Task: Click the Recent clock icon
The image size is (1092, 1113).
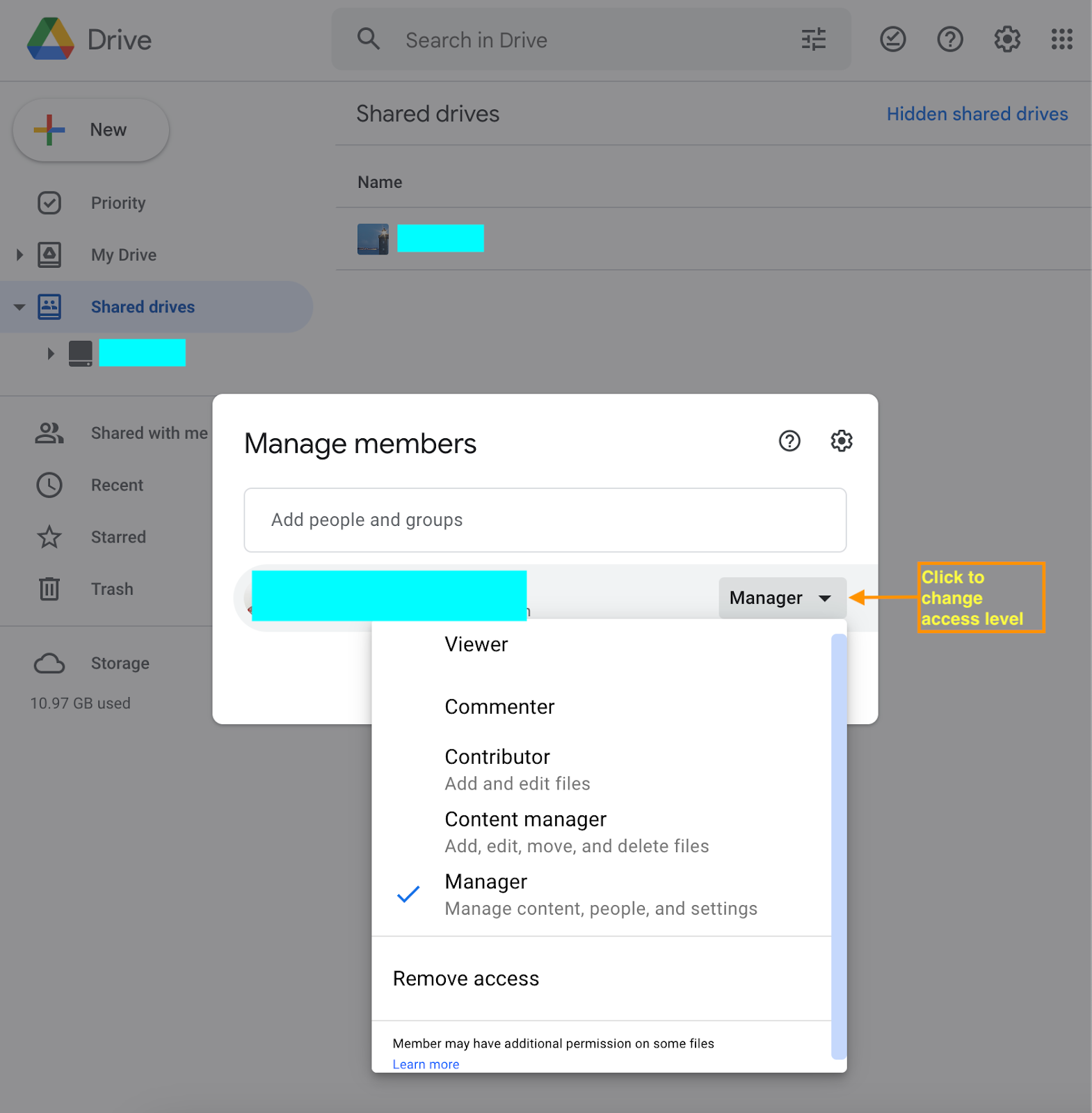Action: click(49, 485)
